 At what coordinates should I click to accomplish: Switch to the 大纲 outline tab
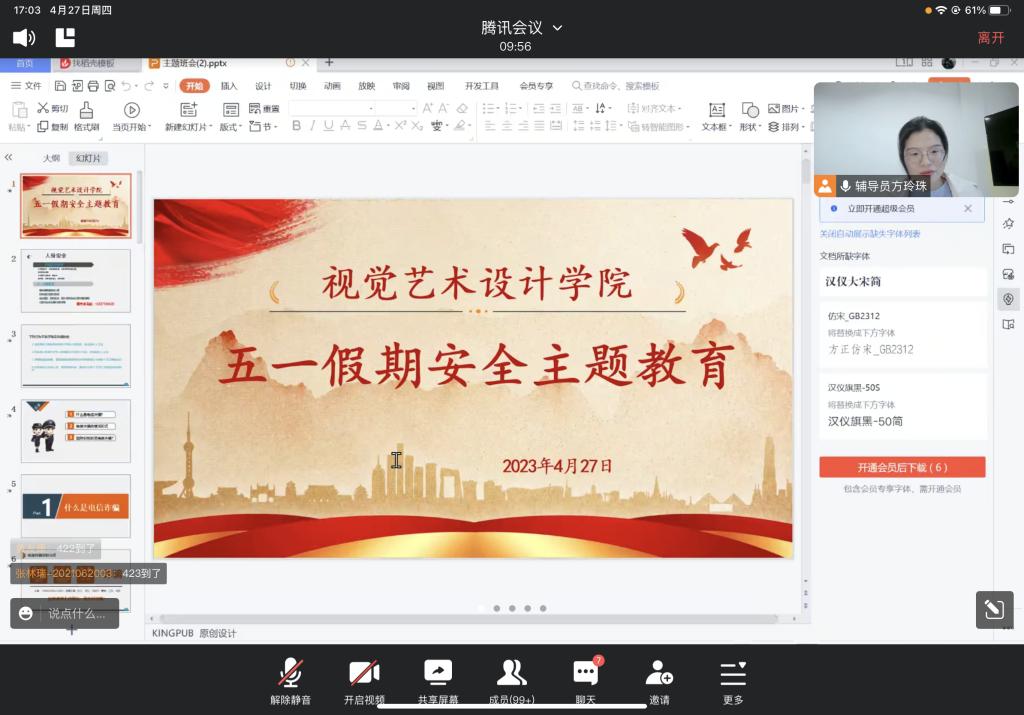coord(51,158)
